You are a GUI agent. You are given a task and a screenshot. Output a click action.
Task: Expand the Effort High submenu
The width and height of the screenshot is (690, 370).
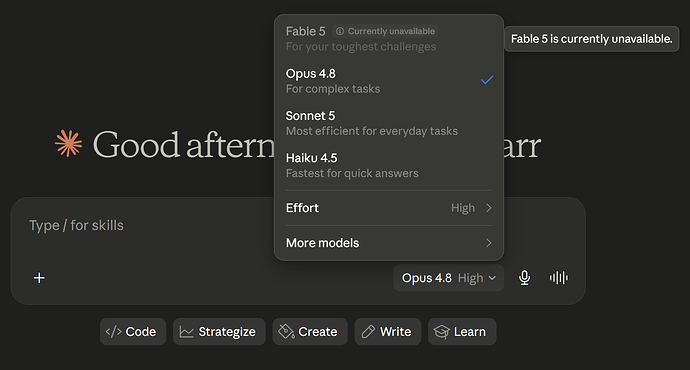(x=389, y=208)
